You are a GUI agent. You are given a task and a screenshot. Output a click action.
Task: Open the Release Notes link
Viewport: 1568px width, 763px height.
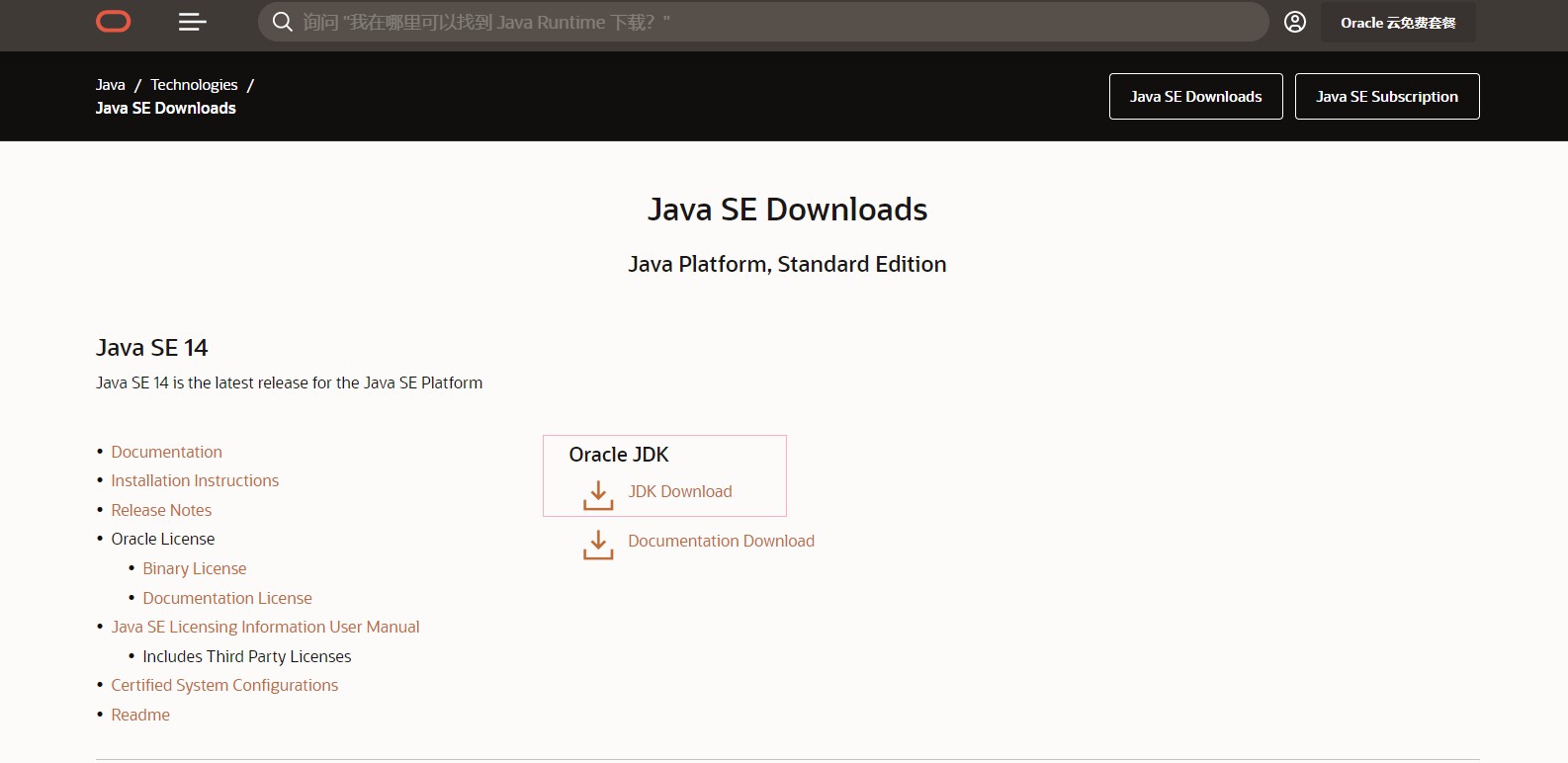[x=161, y=510]
